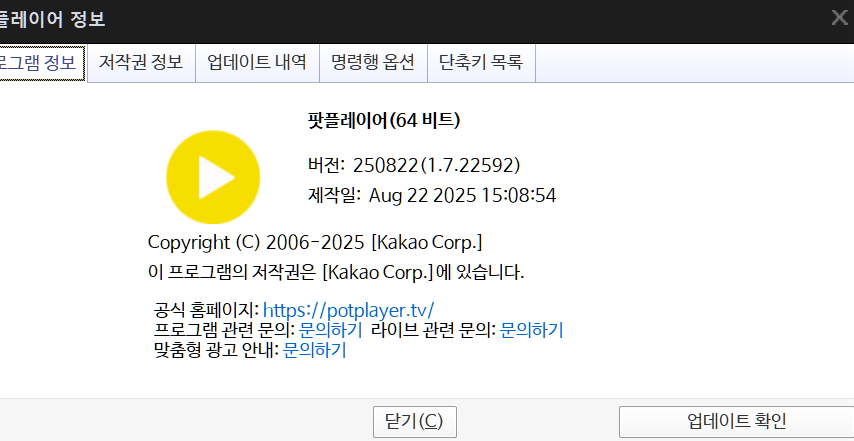854x441 pixels.
Task: Click the 팟플레이어(64 비트) title text
Action: click(385, 120)
